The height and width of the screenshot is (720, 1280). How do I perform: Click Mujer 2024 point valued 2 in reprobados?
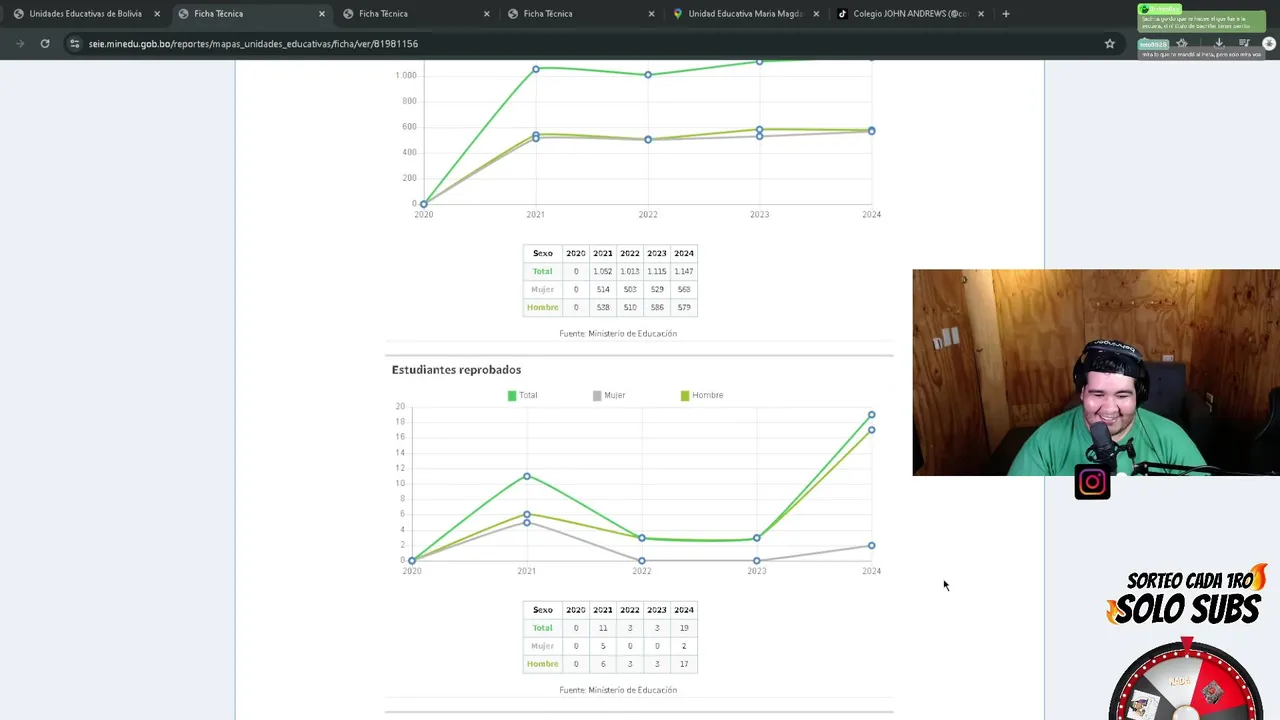coord(872,545)
